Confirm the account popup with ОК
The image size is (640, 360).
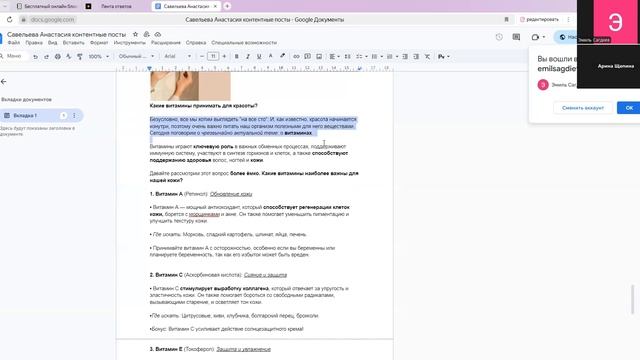pos(629,108)
